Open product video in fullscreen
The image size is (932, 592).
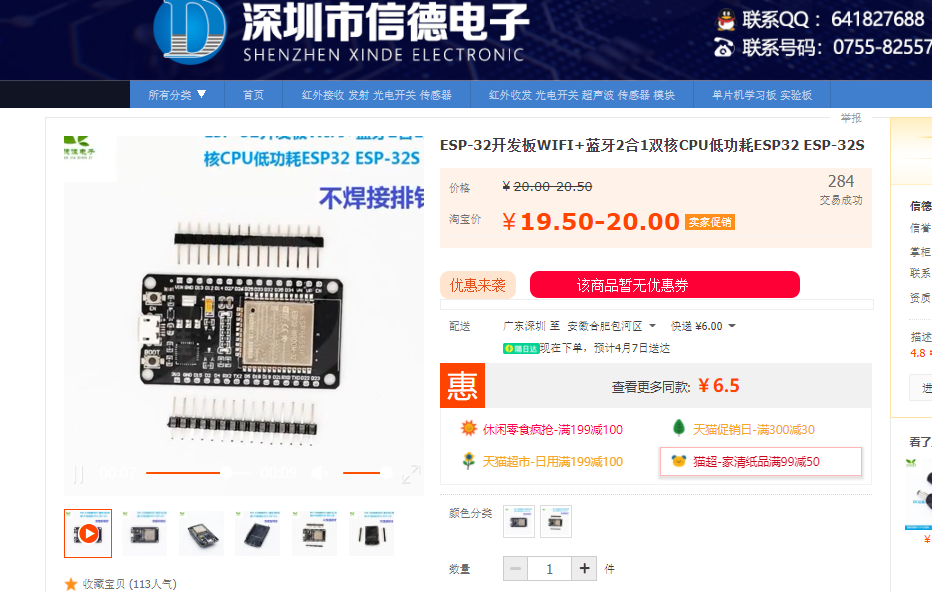(x=411, y=474)
